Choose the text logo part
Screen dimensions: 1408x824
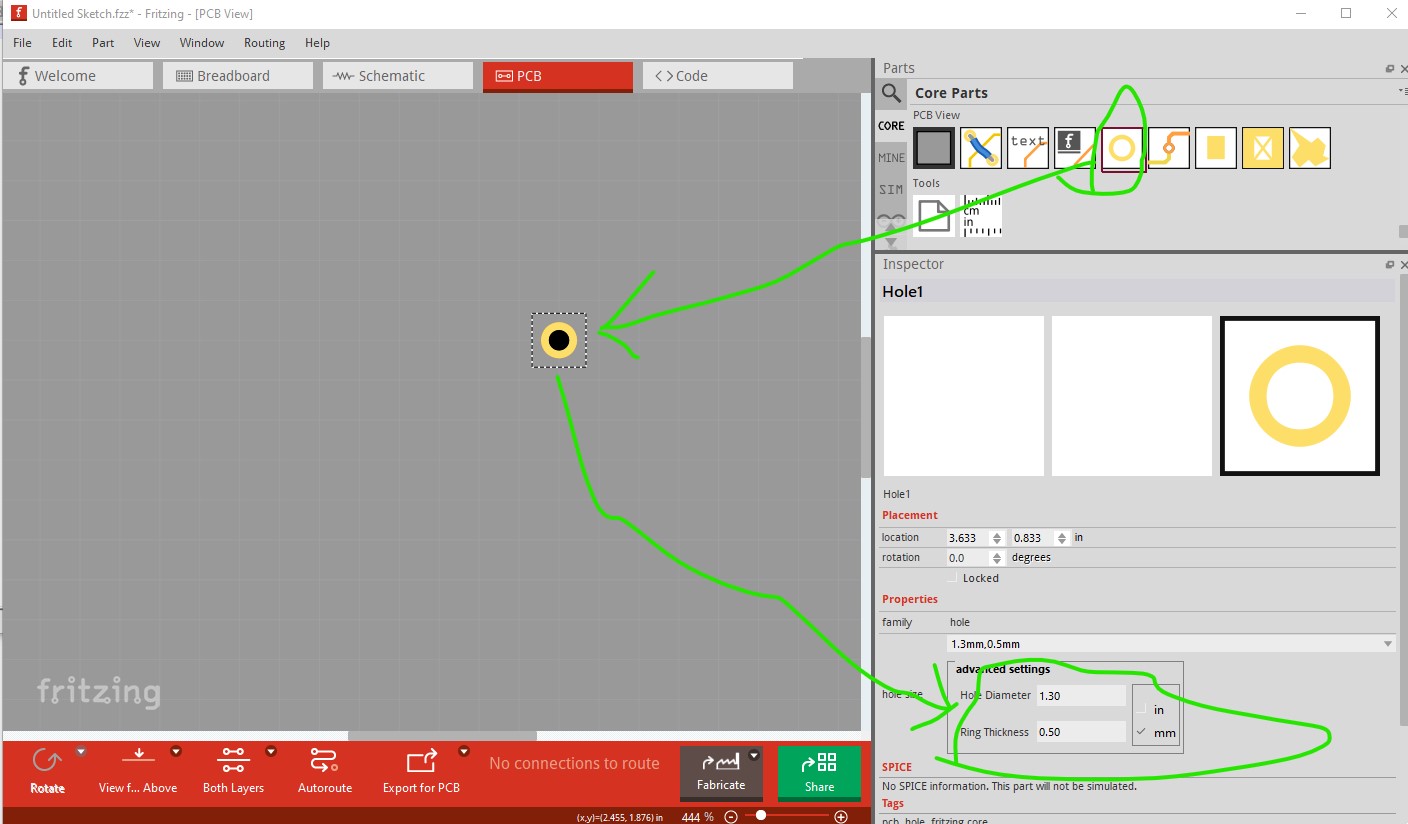(1028, 148)
